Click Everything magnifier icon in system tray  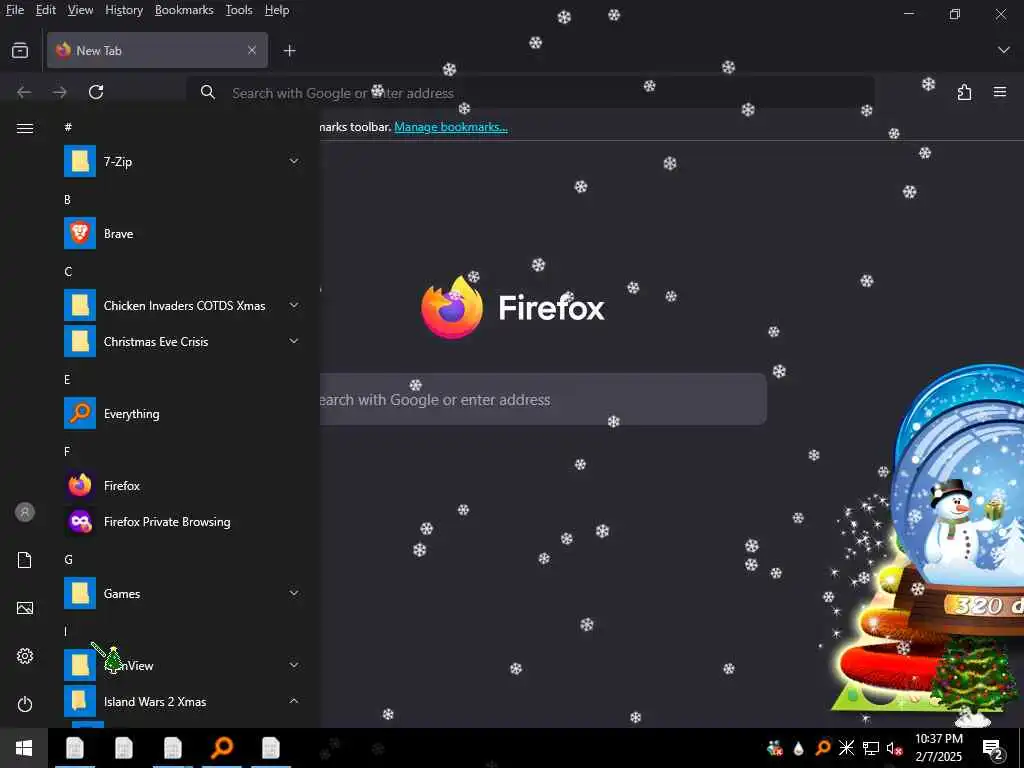pyautogui.click(x=823, y=748)
